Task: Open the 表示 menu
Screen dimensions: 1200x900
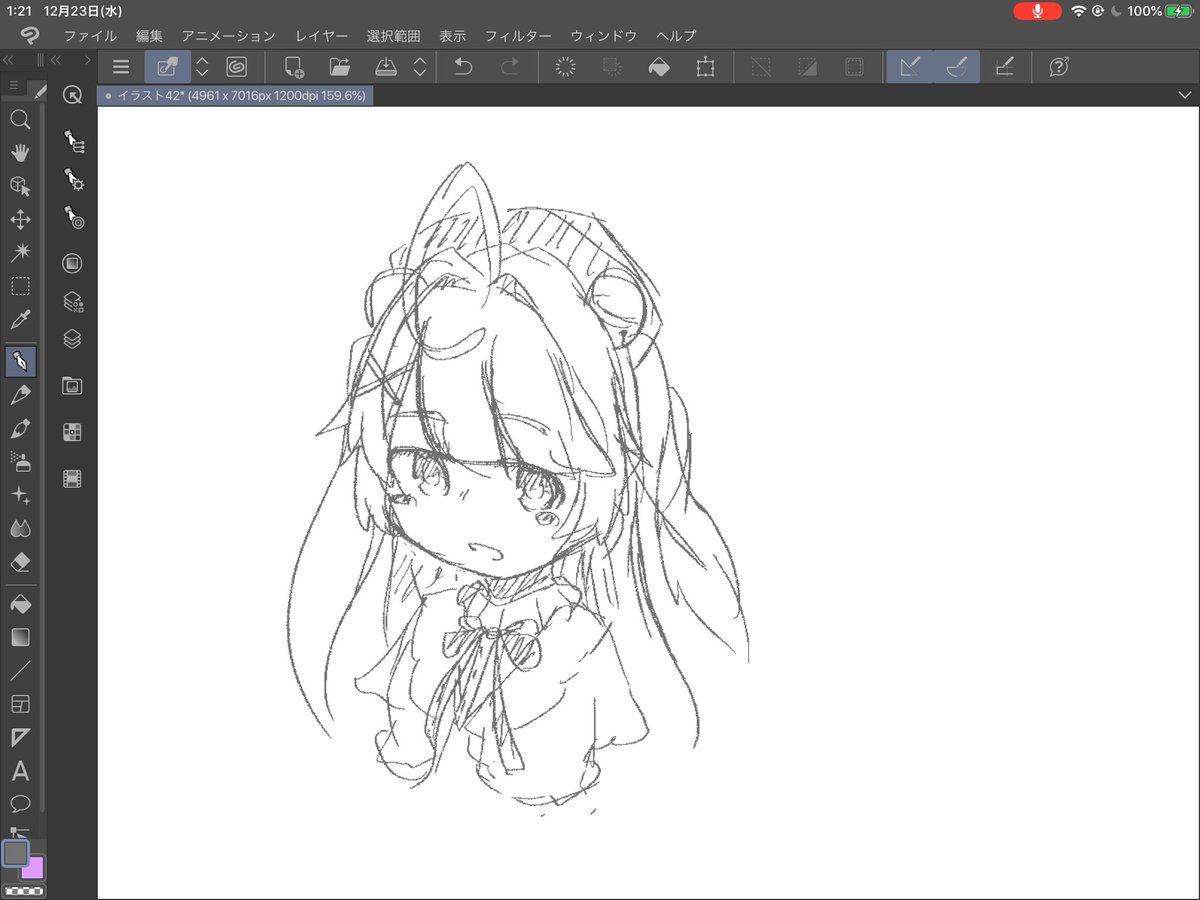Action: coord(452,35)
